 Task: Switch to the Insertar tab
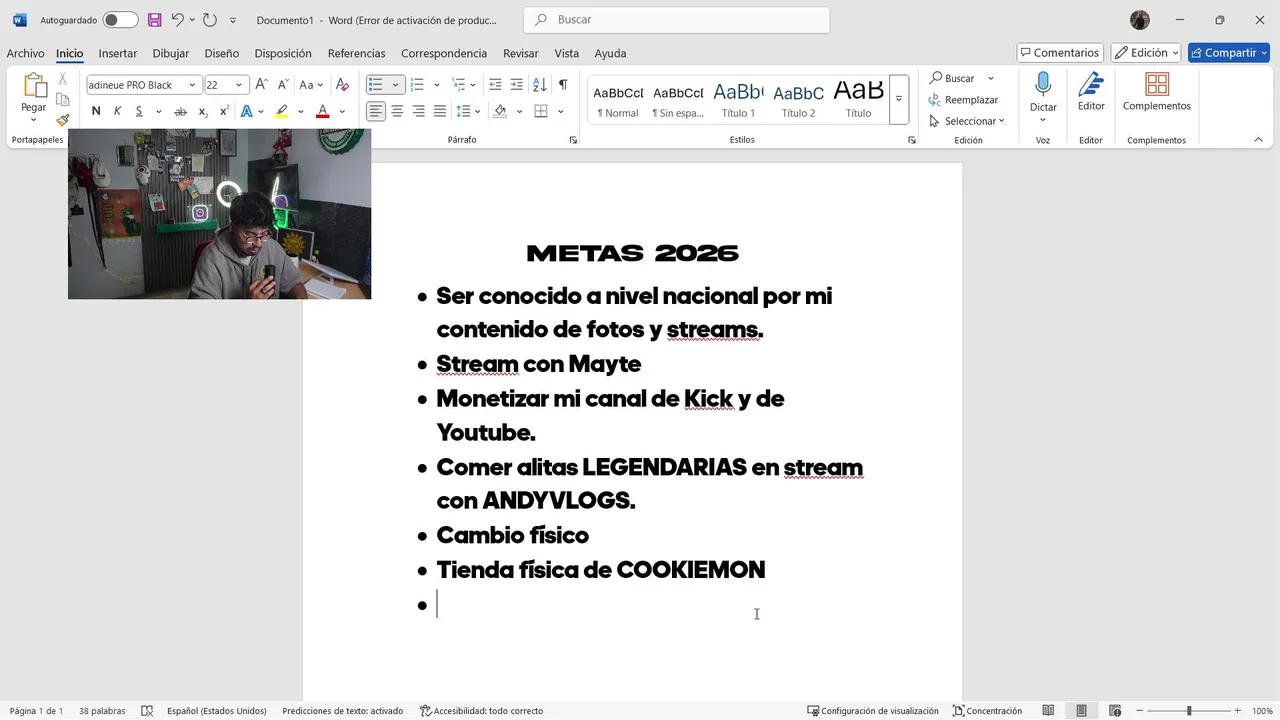pos(118,53)
